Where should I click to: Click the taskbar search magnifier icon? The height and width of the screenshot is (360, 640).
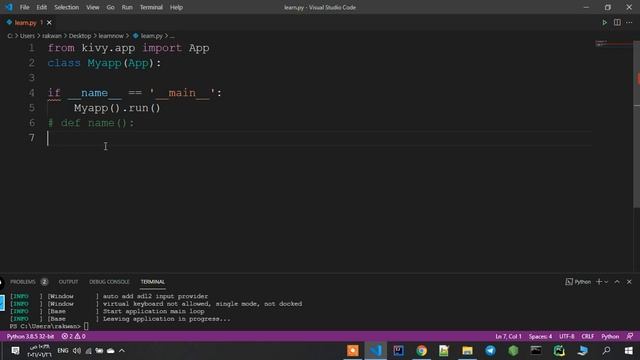click(x=606, y=351)
